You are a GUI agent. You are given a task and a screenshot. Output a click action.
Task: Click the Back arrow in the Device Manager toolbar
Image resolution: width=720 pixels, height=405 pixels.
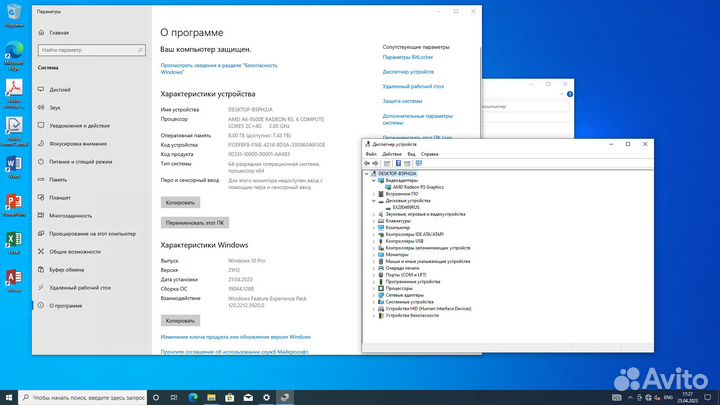point(367,163)
